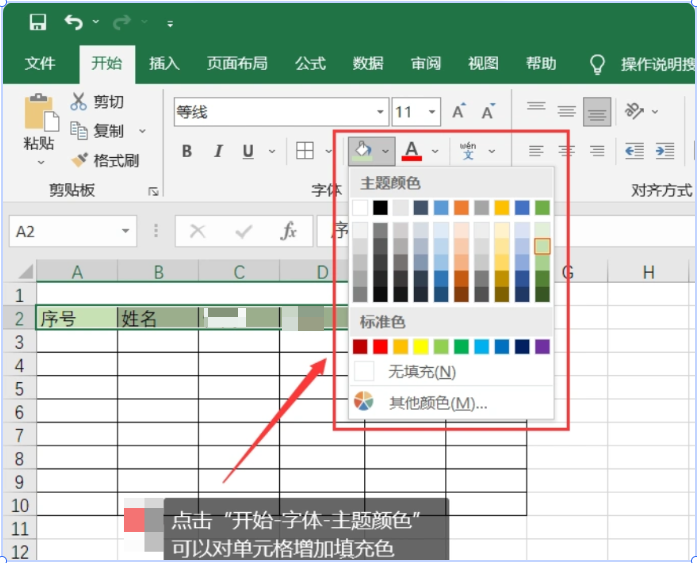Click the decrease font size icon
697x563 pixels.
tap(488, 111)
